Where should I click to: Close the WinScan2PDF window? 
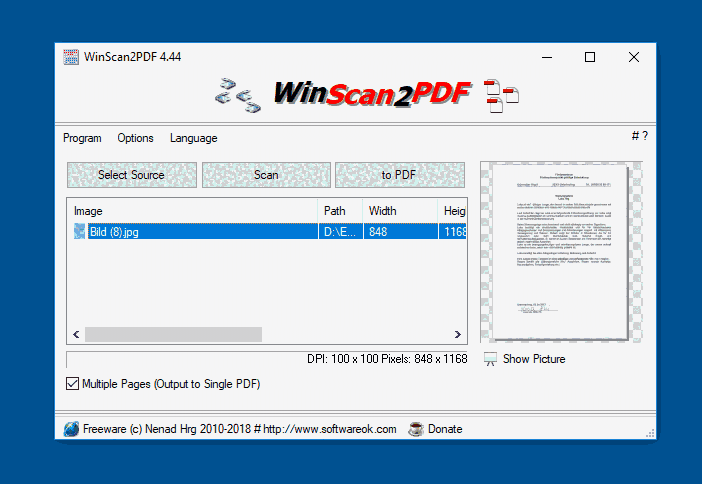click(x=634, y=57)
